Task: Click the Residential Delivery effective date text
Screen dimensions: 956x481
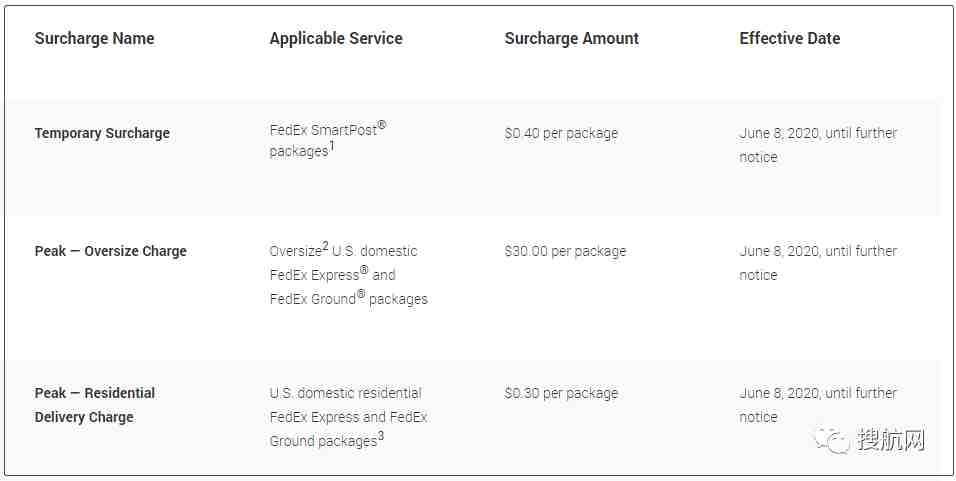Action: click(x=818, y=405)
